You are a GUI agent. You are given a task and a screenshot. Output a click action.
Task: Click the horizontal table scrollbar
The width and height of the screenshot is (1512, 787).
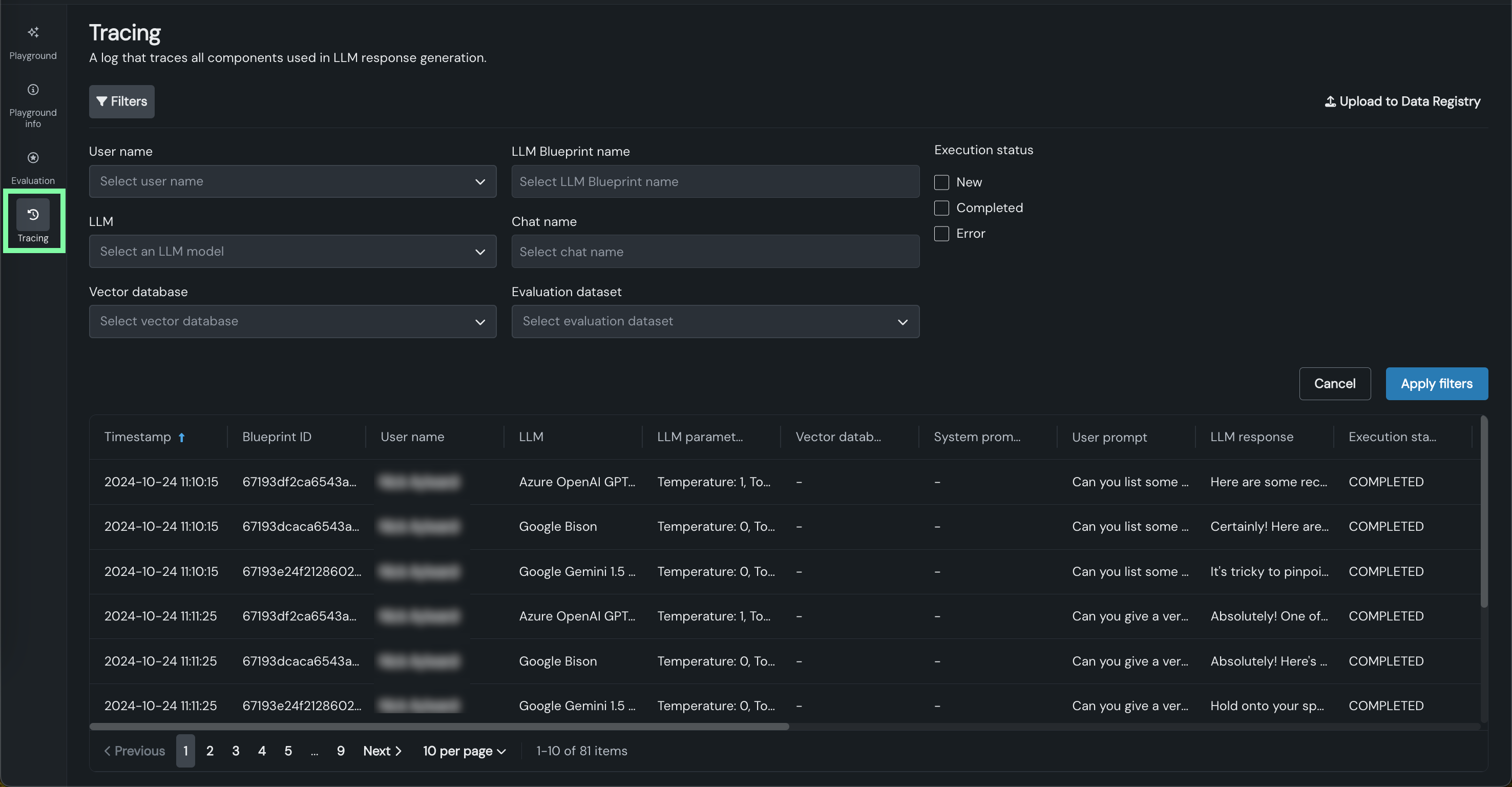pyautogui.click(x=439, y=727)
